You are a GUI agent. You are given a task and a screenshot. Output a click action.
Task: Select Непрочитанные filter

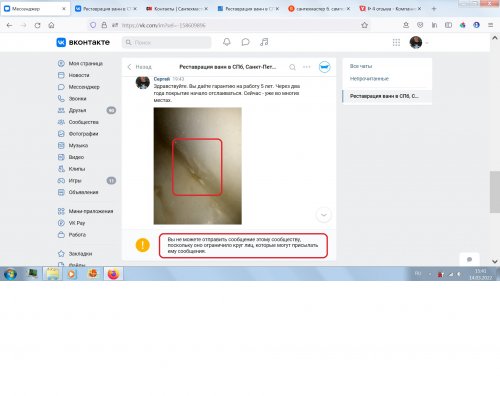point(369,79)
